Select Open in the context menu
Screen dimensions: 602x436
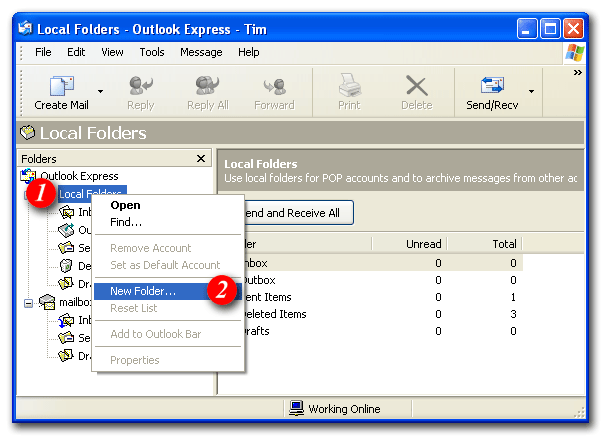[x=125, y=205]
